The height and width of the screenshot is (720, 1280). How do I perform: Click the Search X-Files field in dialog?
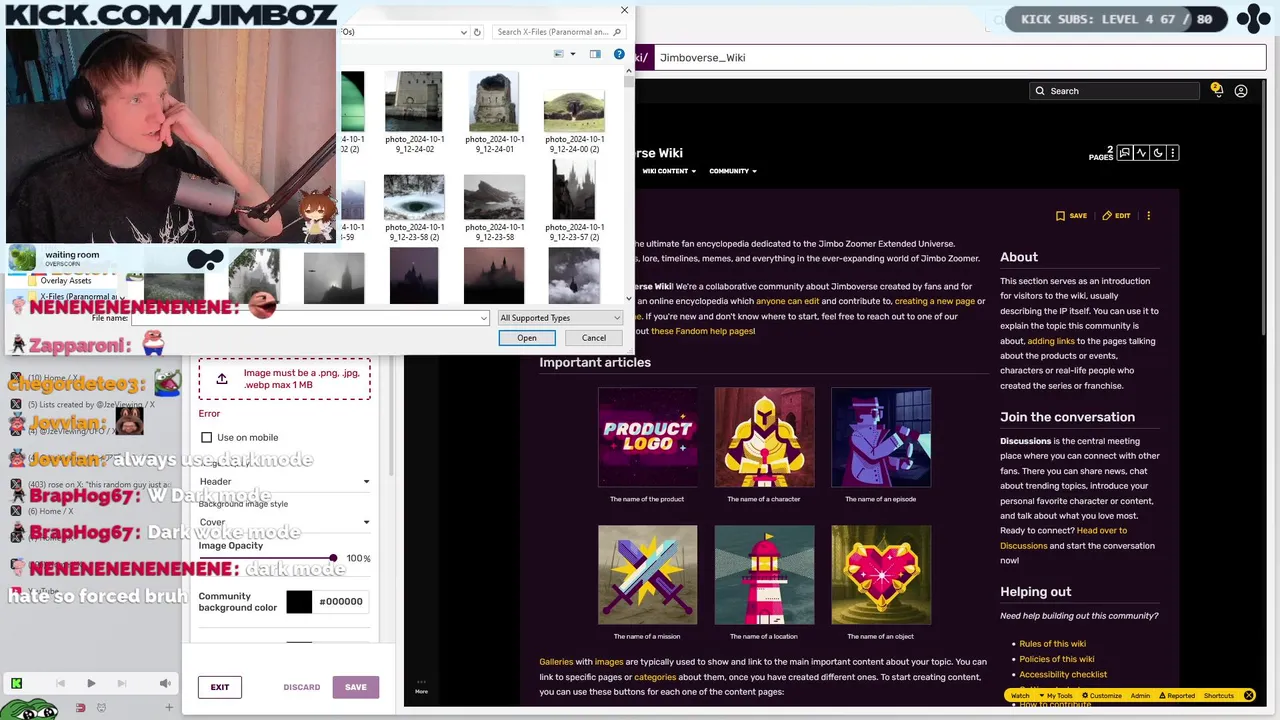558,32
